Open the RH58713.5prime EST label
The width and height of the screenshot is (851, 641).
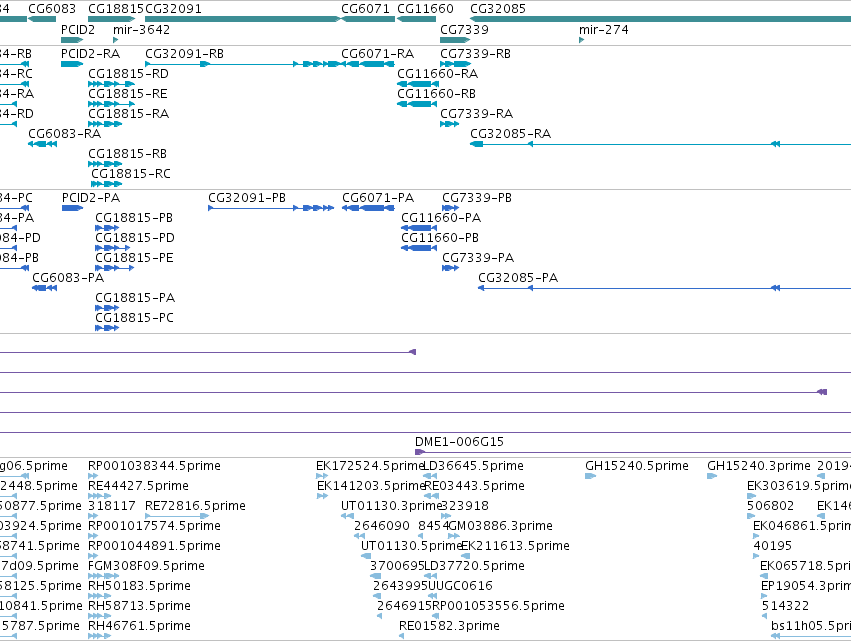point(139,606)
